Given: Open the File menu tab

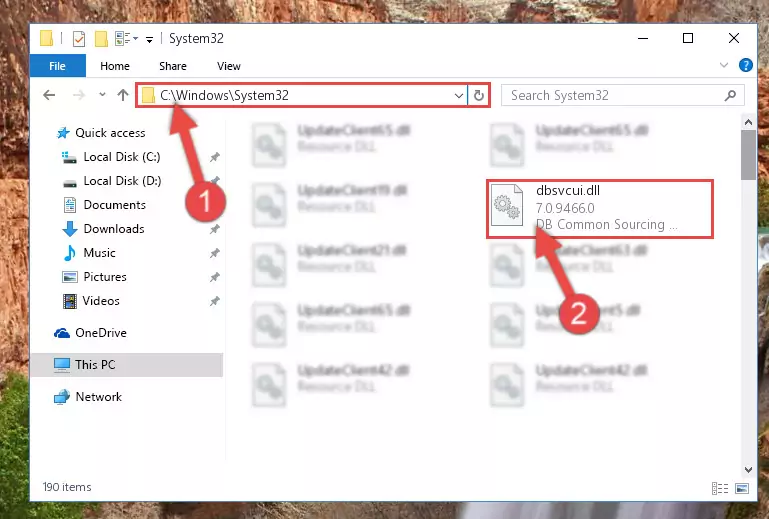Looking at the screenshot, I should [x=57, y=66].
